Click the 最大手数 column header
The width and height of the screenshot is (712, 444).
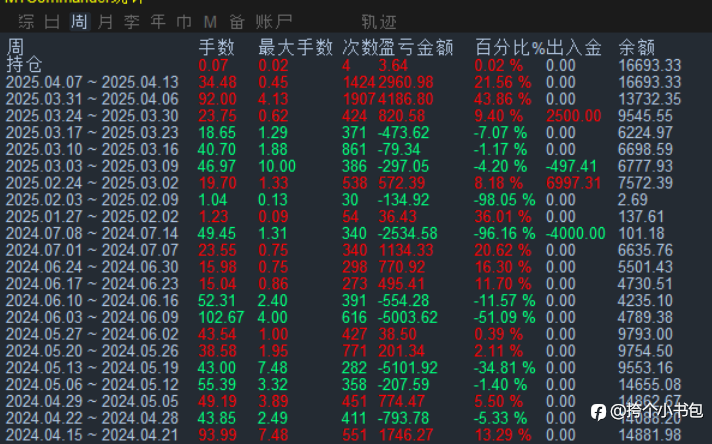(x=296, y=47)
